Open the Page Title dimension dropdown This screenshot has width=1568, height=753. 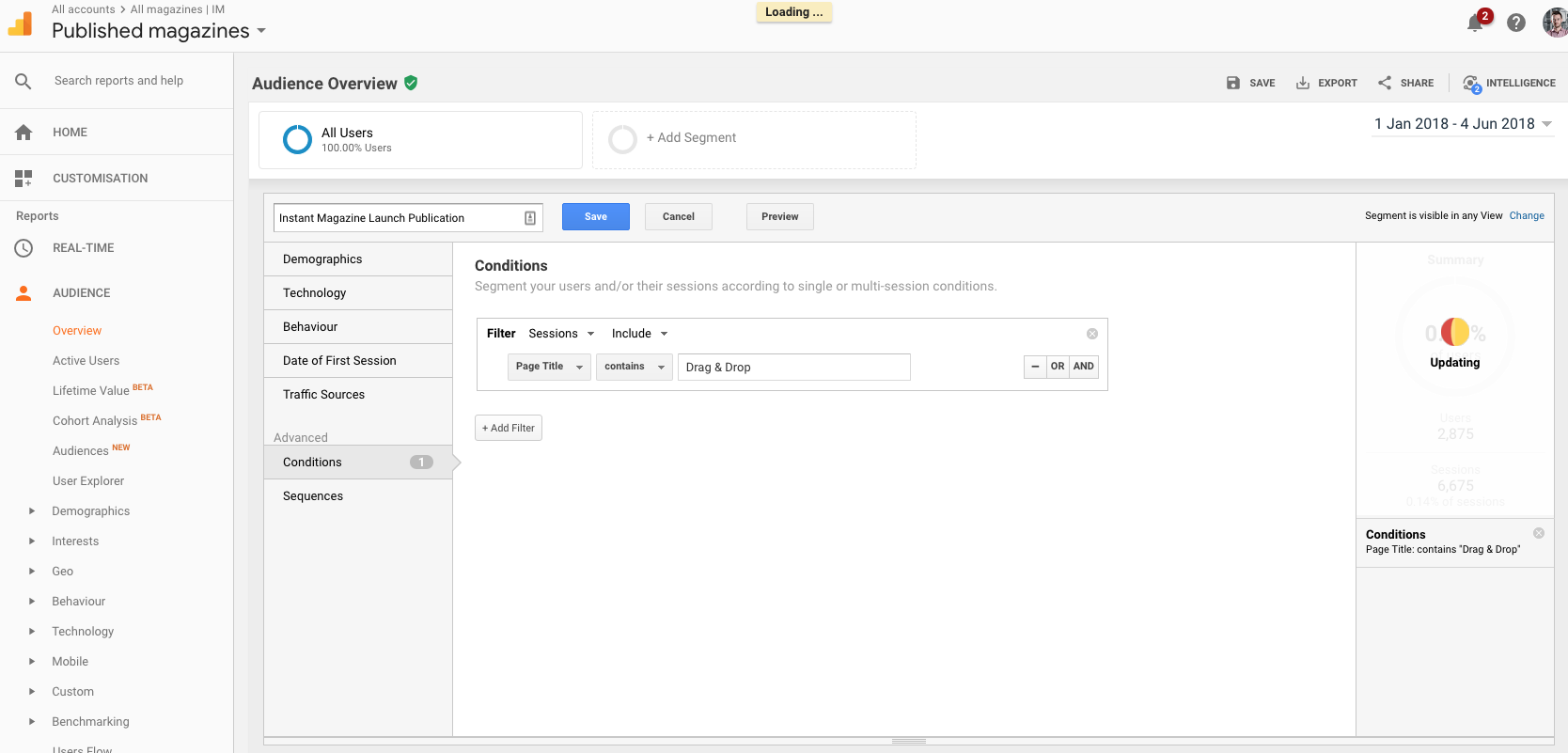[x=550, y=367]
